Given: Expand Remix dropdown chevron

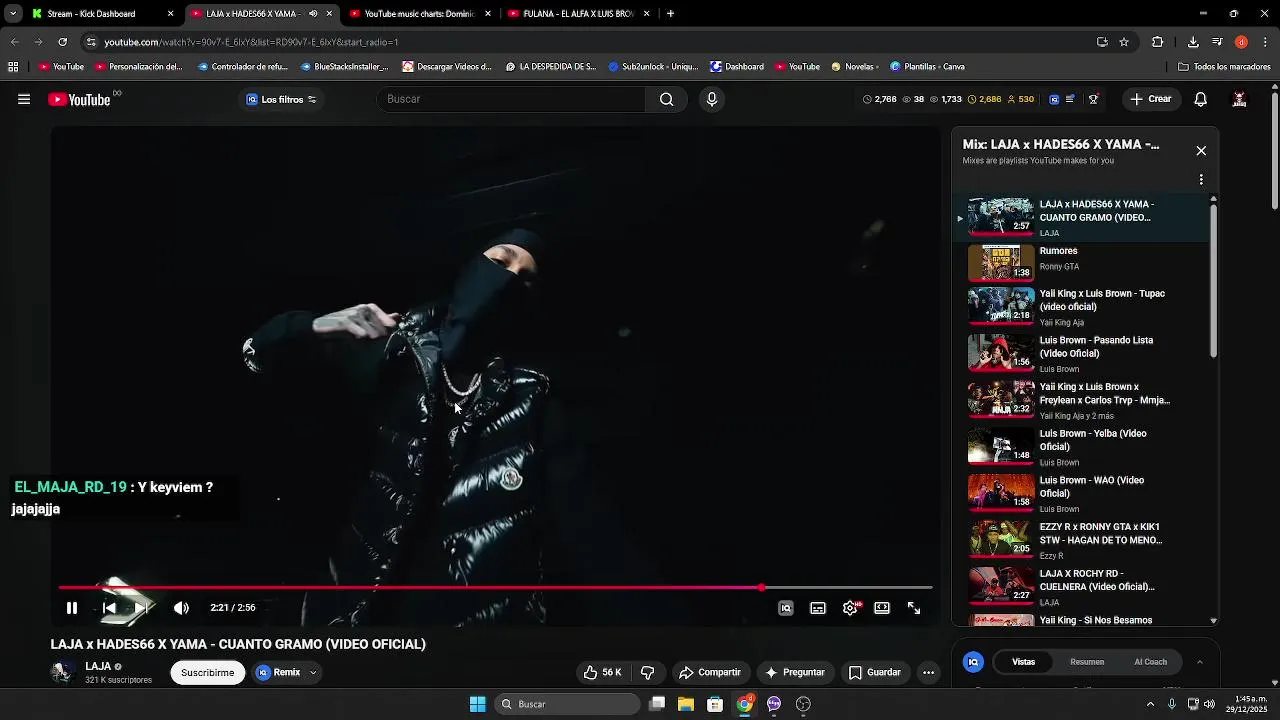Looking at the screenshot, I should pyautogui.click(x=313, y=673).
